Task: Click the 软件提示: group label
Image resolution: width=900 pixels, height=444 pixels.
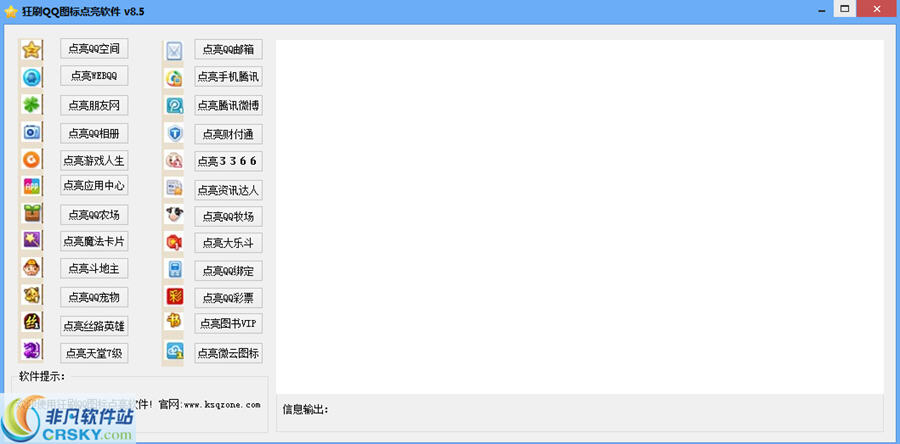Action: [42, 376]
